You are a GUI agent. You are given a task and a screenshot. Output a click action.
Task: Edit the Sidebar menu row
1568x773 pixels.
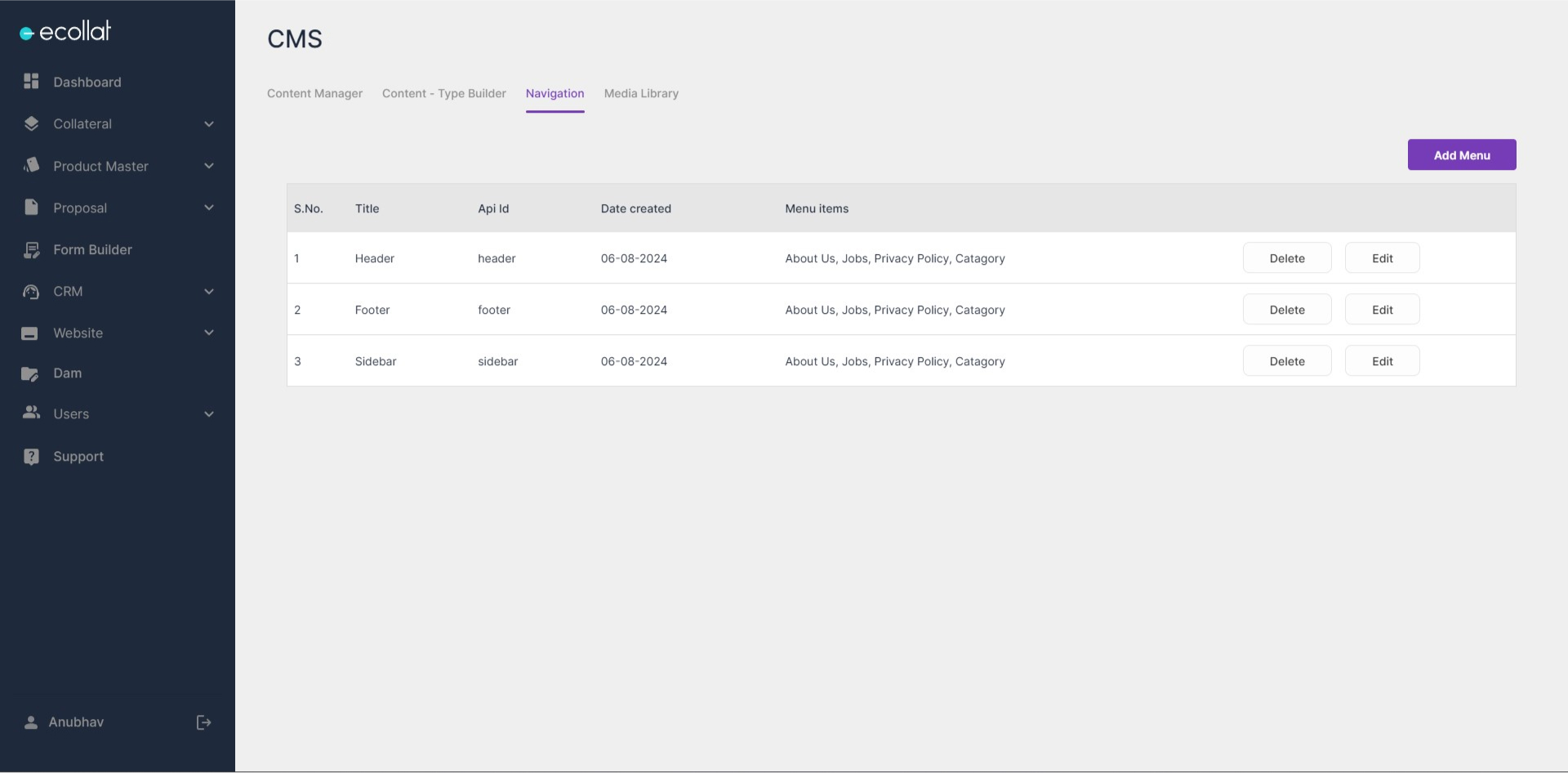click(x=1382, y=361)
